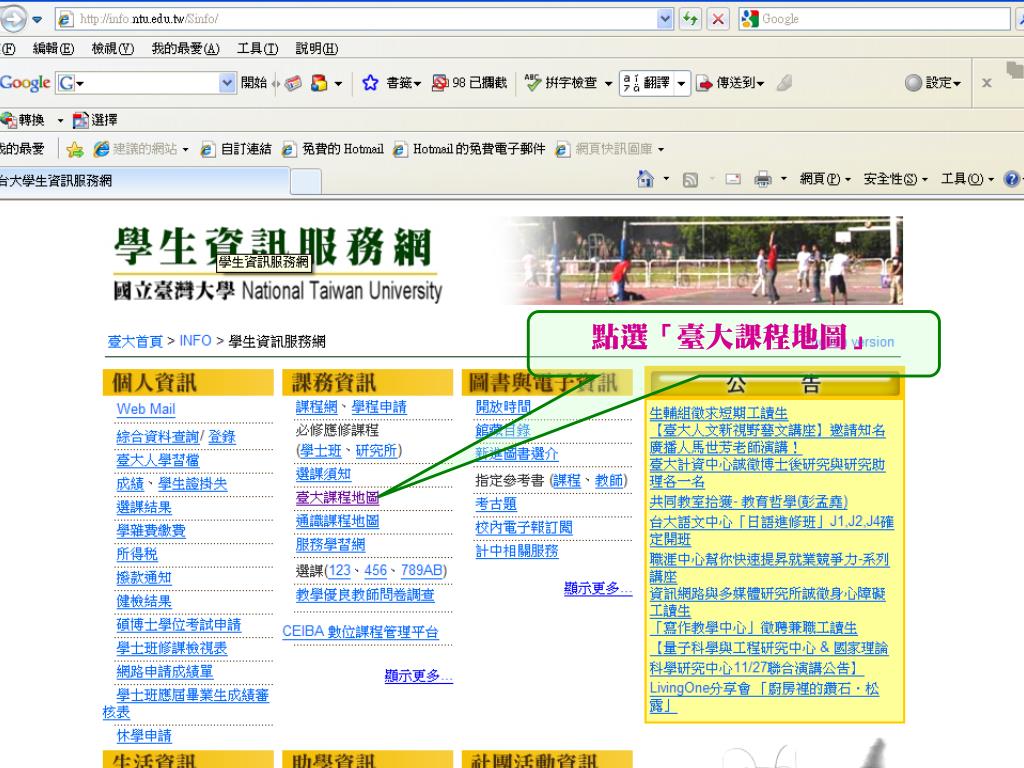The width and height of the screenshot is (1024, 768).
Task: Click the RSS feeds icon
Action: [x=690, y=179]
